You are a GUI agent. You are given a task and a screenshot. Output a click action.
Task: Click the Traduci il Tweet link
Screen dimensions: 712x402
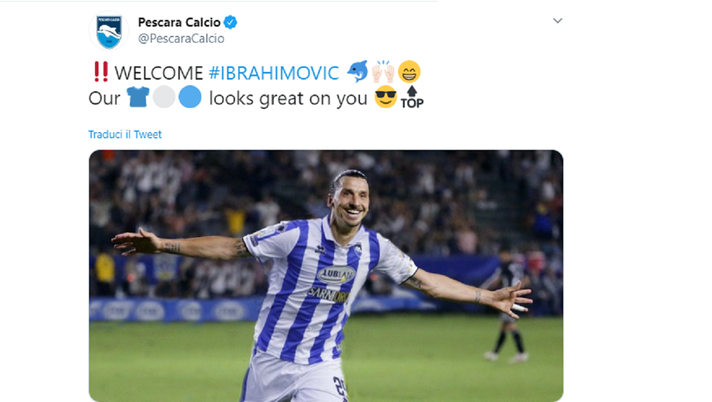pos(125,134)
